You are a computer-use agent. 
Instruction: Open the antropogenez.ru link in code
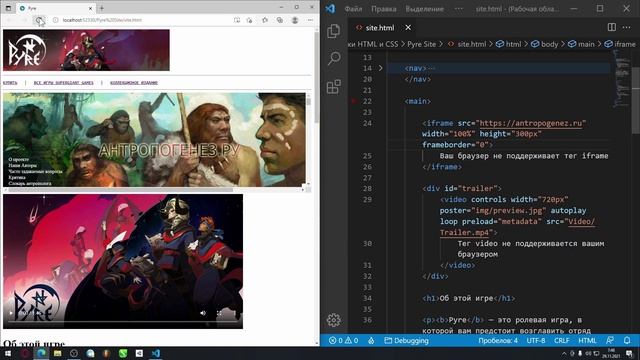point(532,123)
